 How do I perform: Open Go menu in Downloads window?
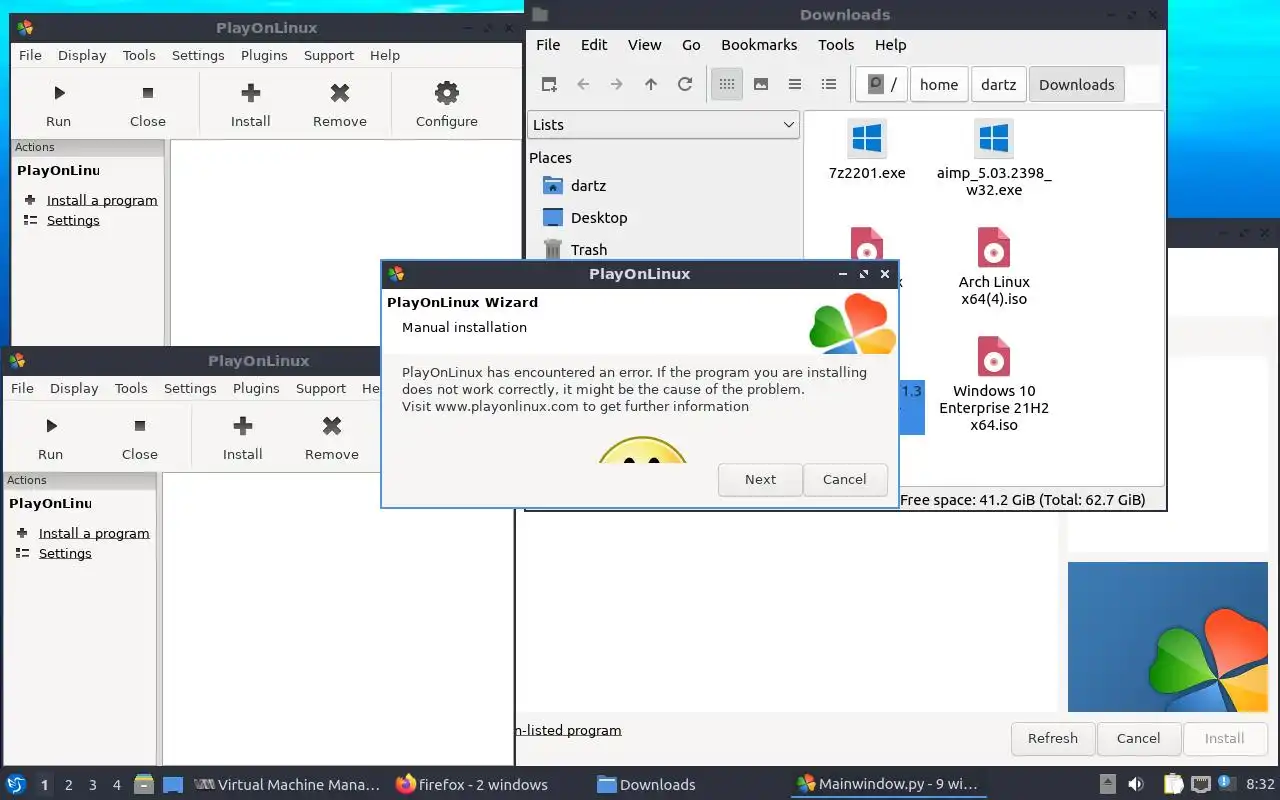[x=691, y=45]
